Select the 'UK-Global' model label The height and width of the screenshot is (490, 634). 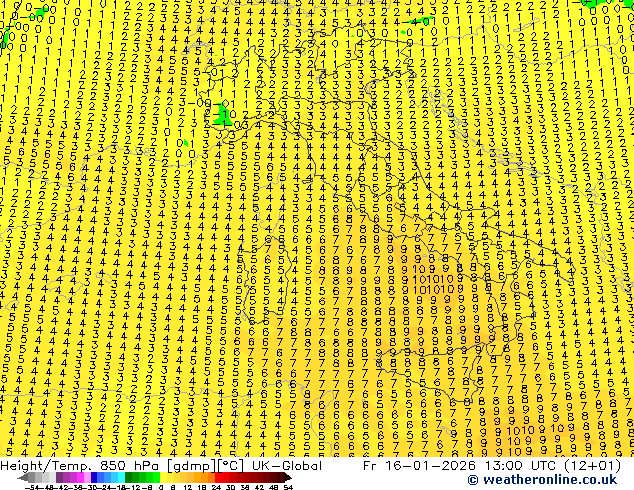287,466
